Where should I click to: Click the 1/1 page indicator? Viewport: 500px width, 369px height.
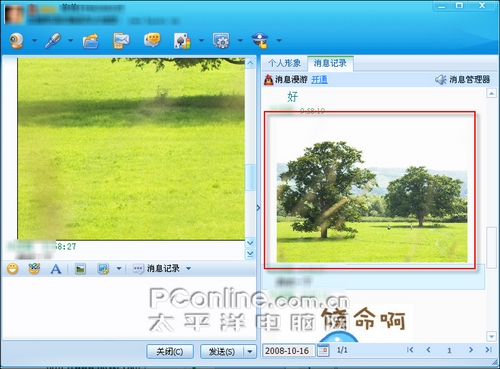[342, 350]
